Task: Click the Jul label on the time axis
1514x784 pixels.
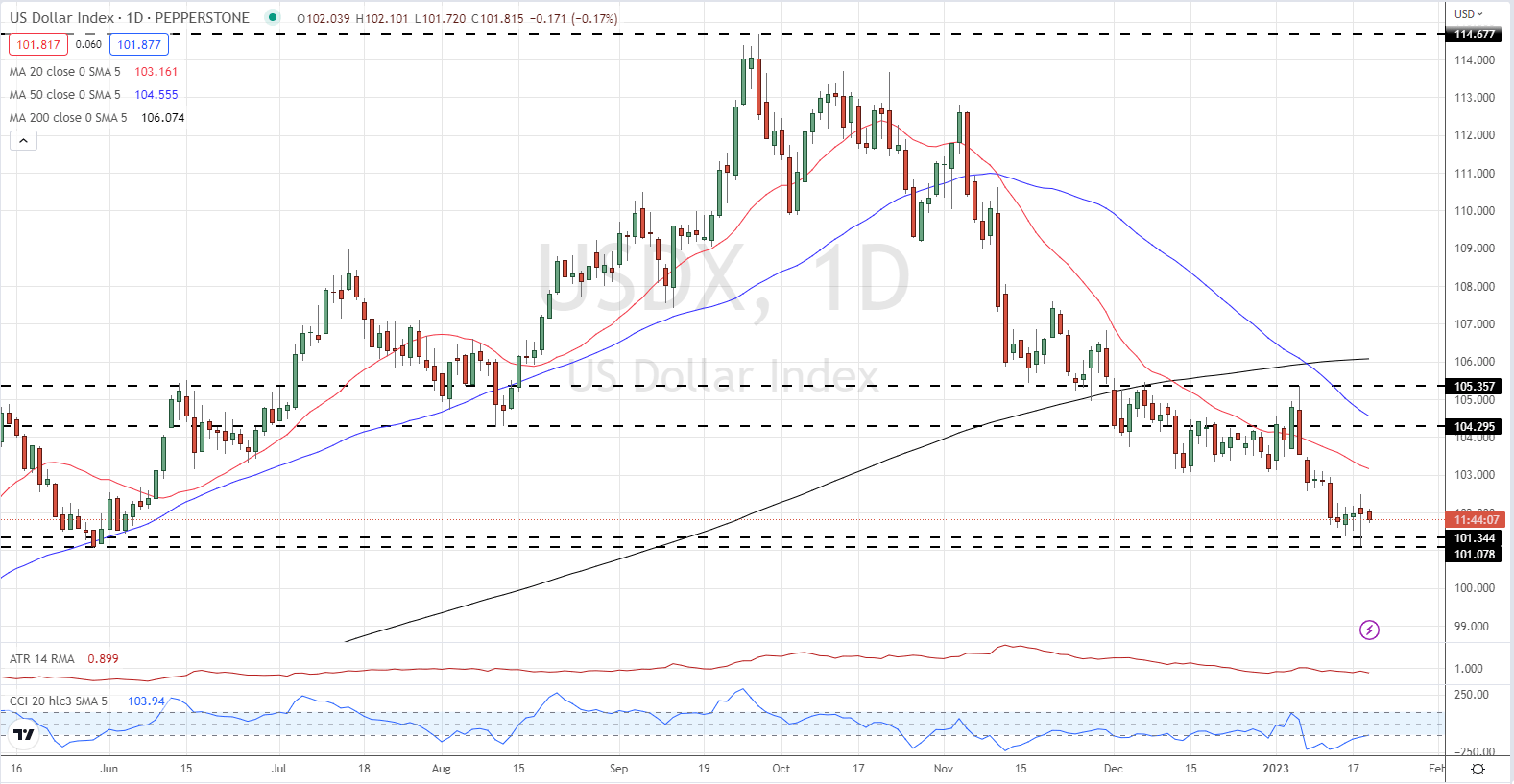Action: [x=279, y=769]
